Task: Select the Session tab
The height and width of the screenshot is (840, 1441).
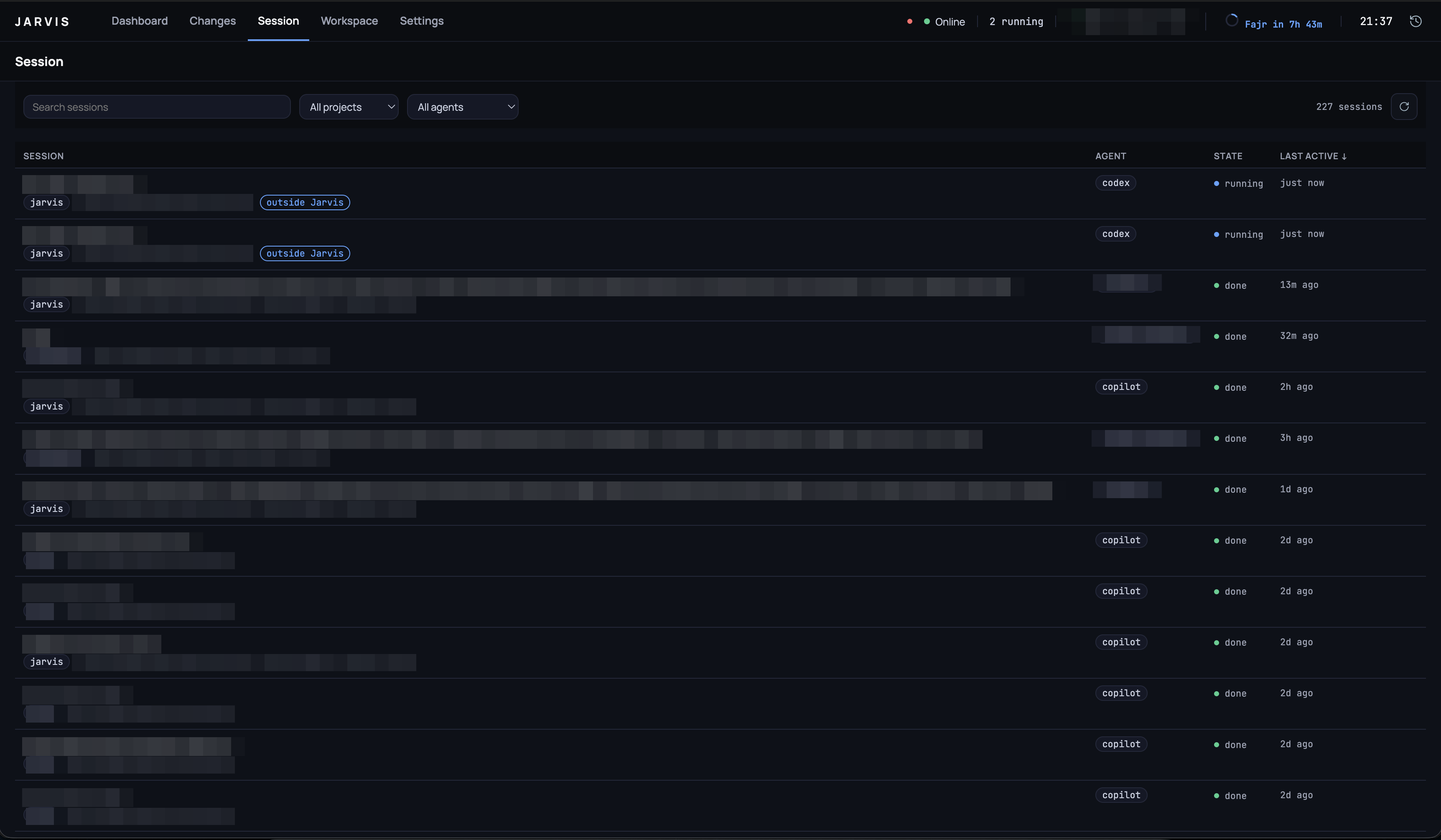Action: pyautogui.click(x=278, y=20)
